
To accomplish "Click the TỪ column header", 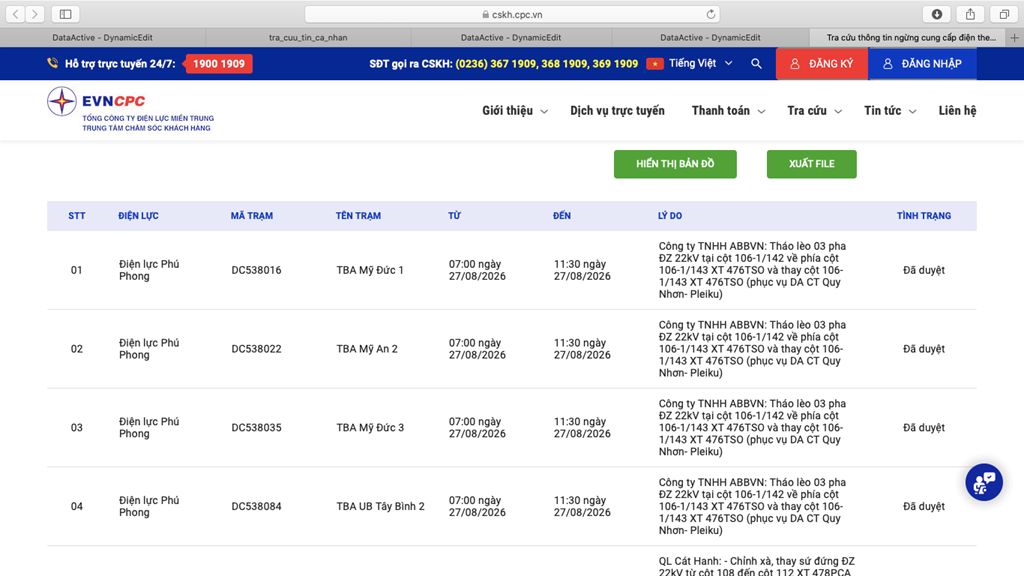I will [455, 216].
